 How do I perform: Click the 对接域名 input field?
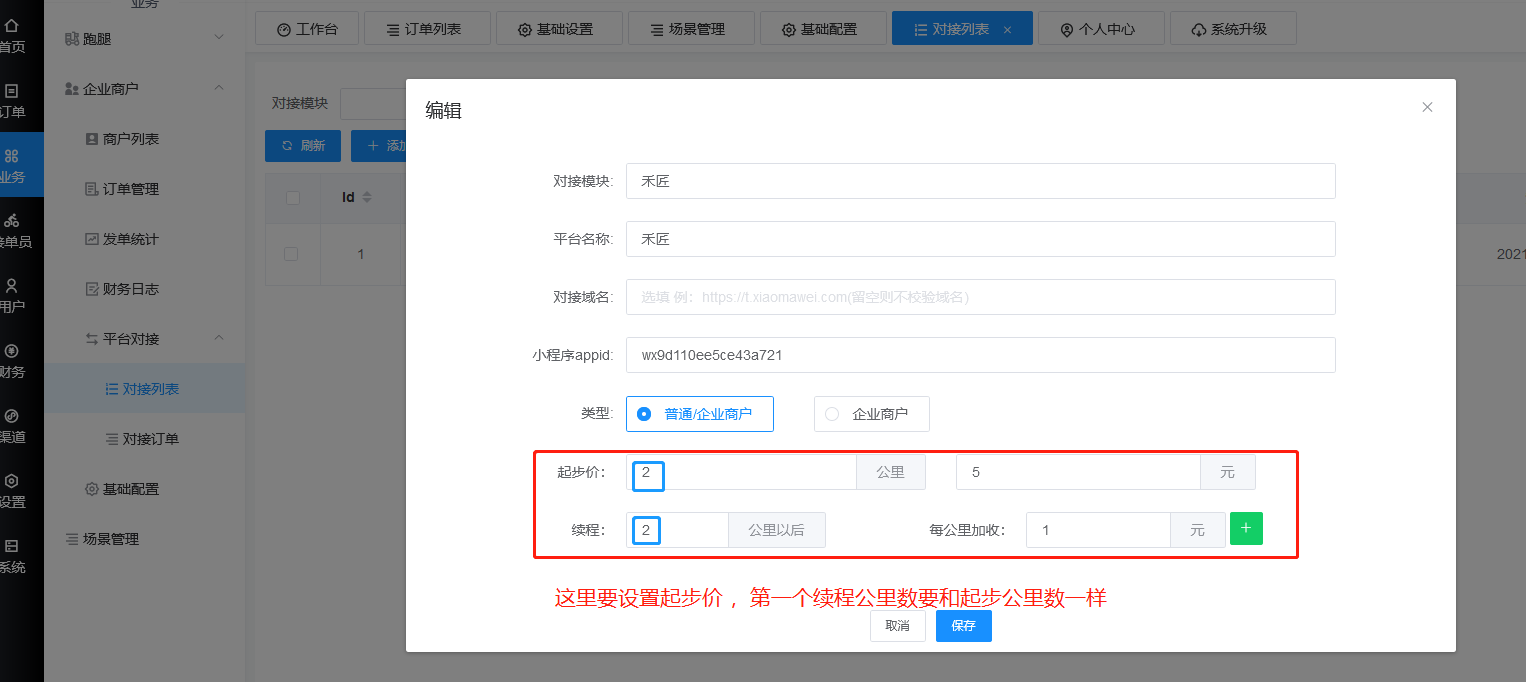coord(980,297)
